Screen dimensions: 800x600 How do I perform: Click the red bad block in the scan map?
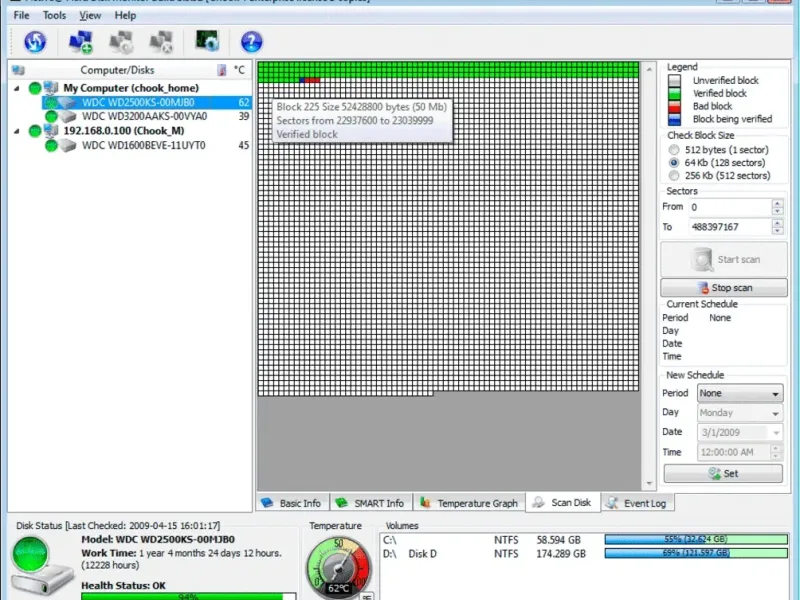312,80
